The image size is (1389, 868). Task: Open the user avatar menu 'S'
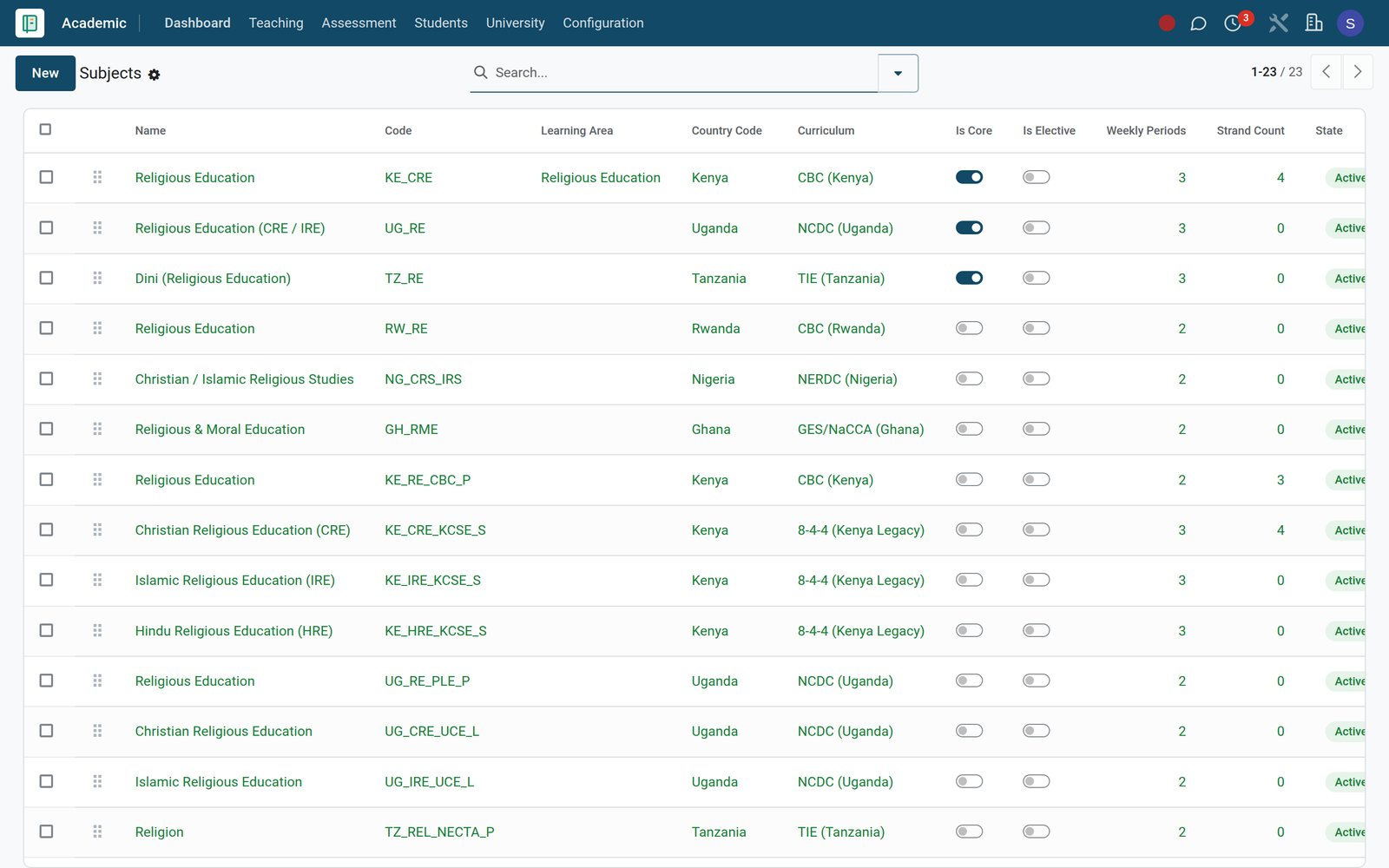coord(1350,23)
